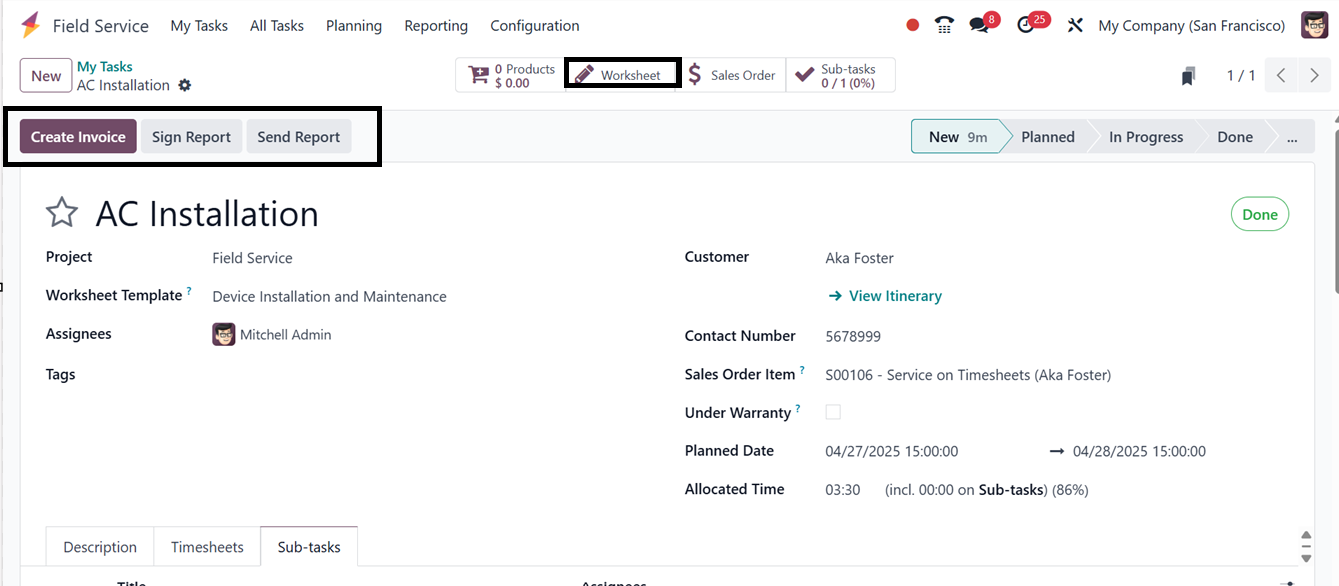Click the Create Invoice button

(78, 137)
